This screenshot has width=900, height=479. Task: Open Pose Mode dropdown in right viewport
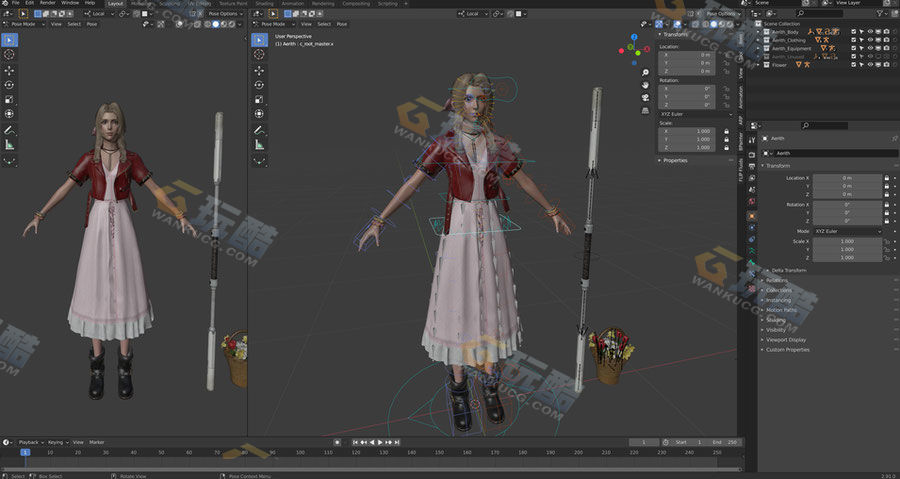pyautogui.click(x=273, y=24)
